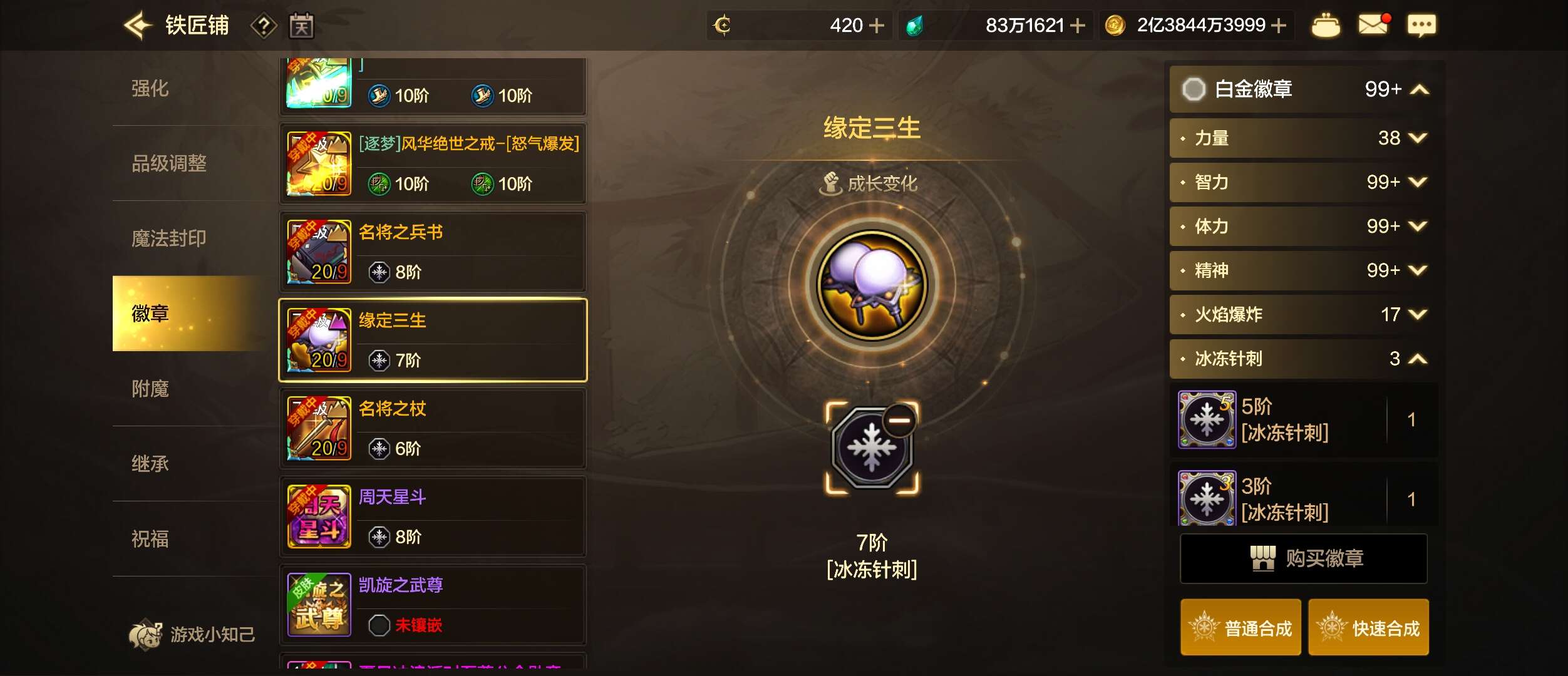Add fatigue points next to 420

pos(877,26)
